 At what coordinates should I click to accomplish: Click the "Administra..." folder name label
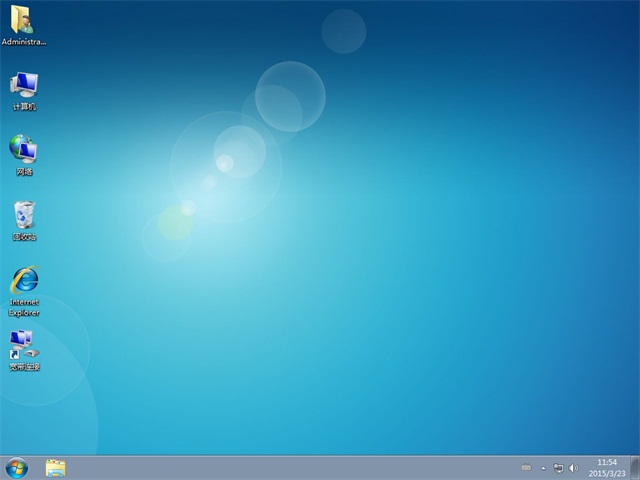click(24, 42)
